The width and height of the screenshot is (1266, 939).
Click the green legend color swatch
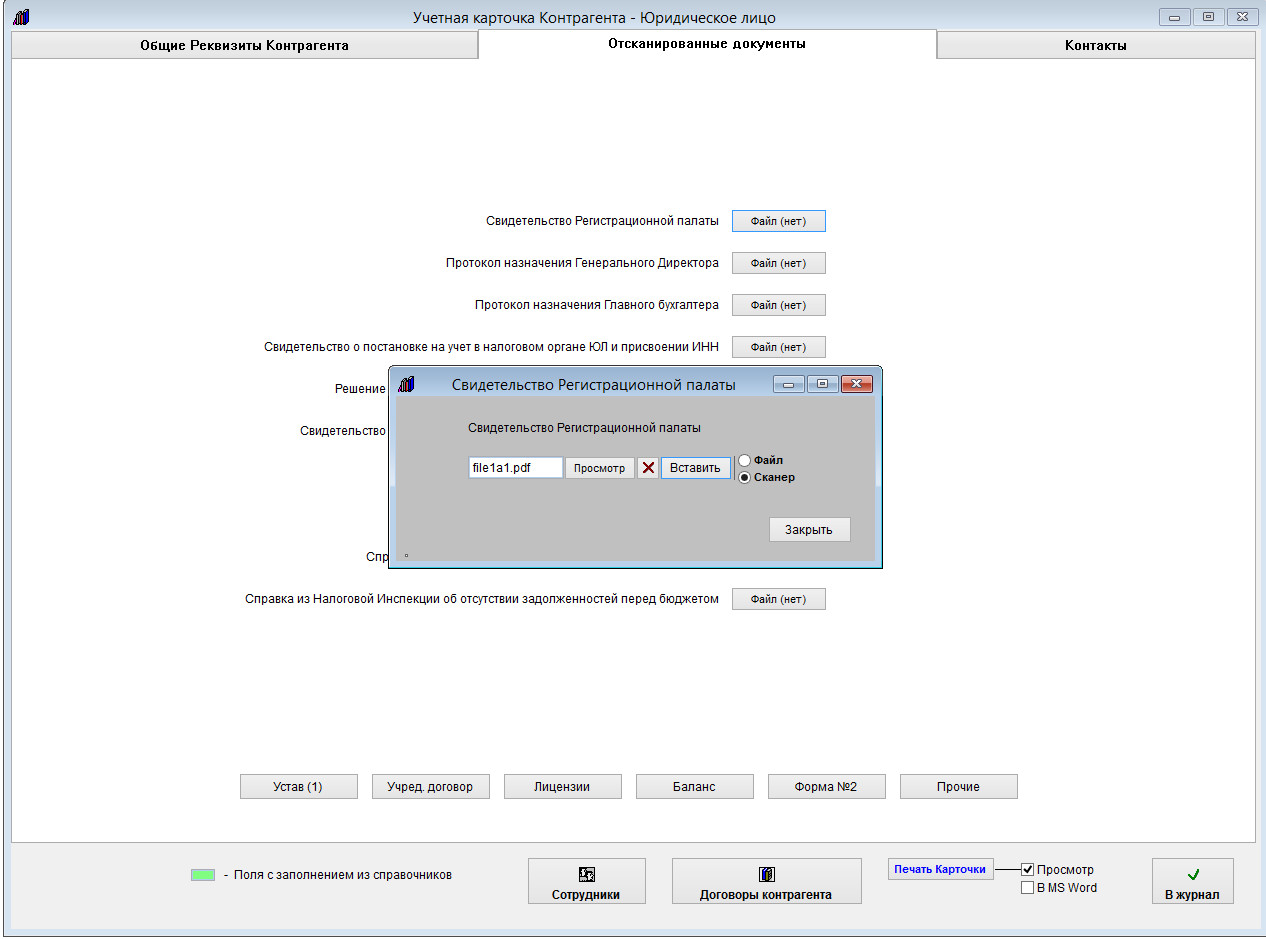tap(203, 875)
